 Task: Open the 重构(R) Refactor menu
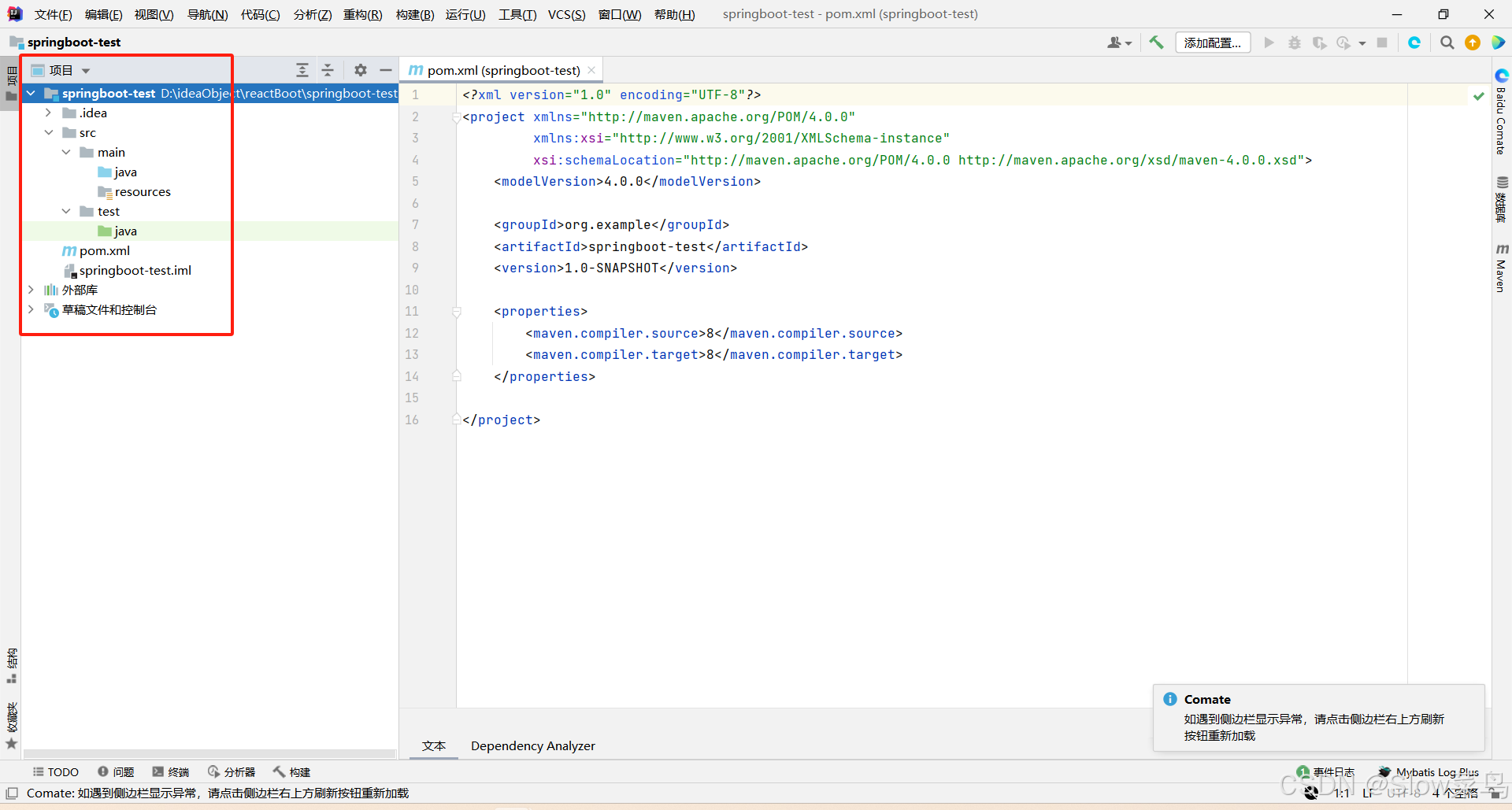click(x=362, y=14)
